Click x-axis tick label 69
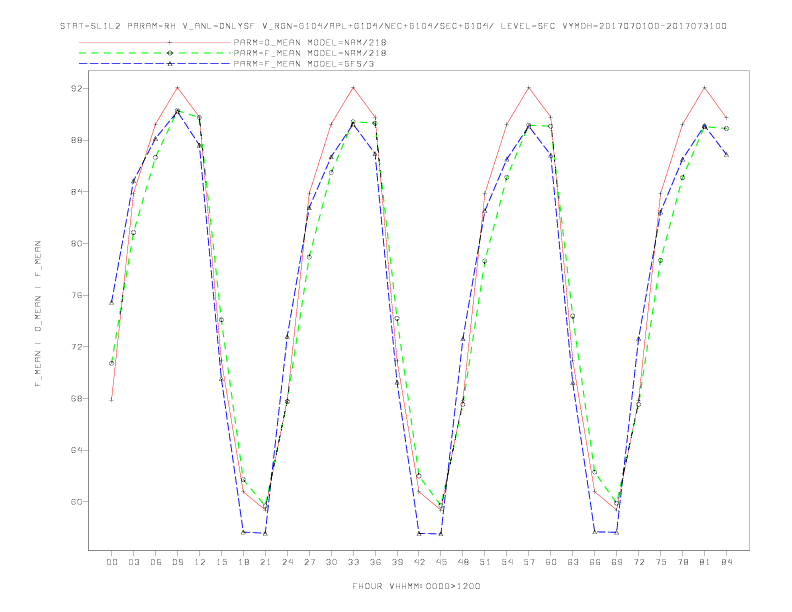The image size is (792, 612). (617, 562)
